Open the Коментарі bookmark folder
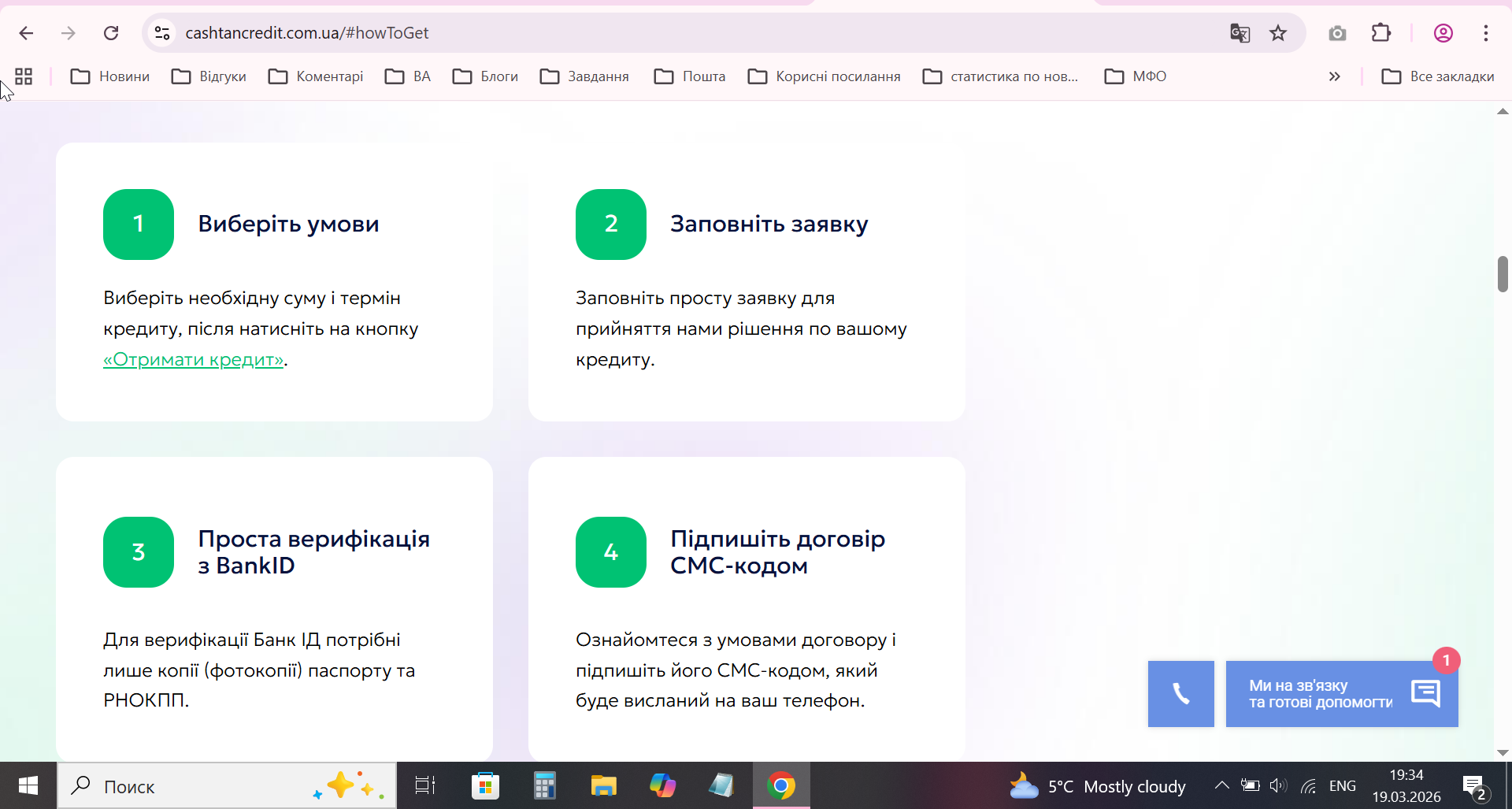Screen dimensions: 1512x809 [x=316, y=76]
